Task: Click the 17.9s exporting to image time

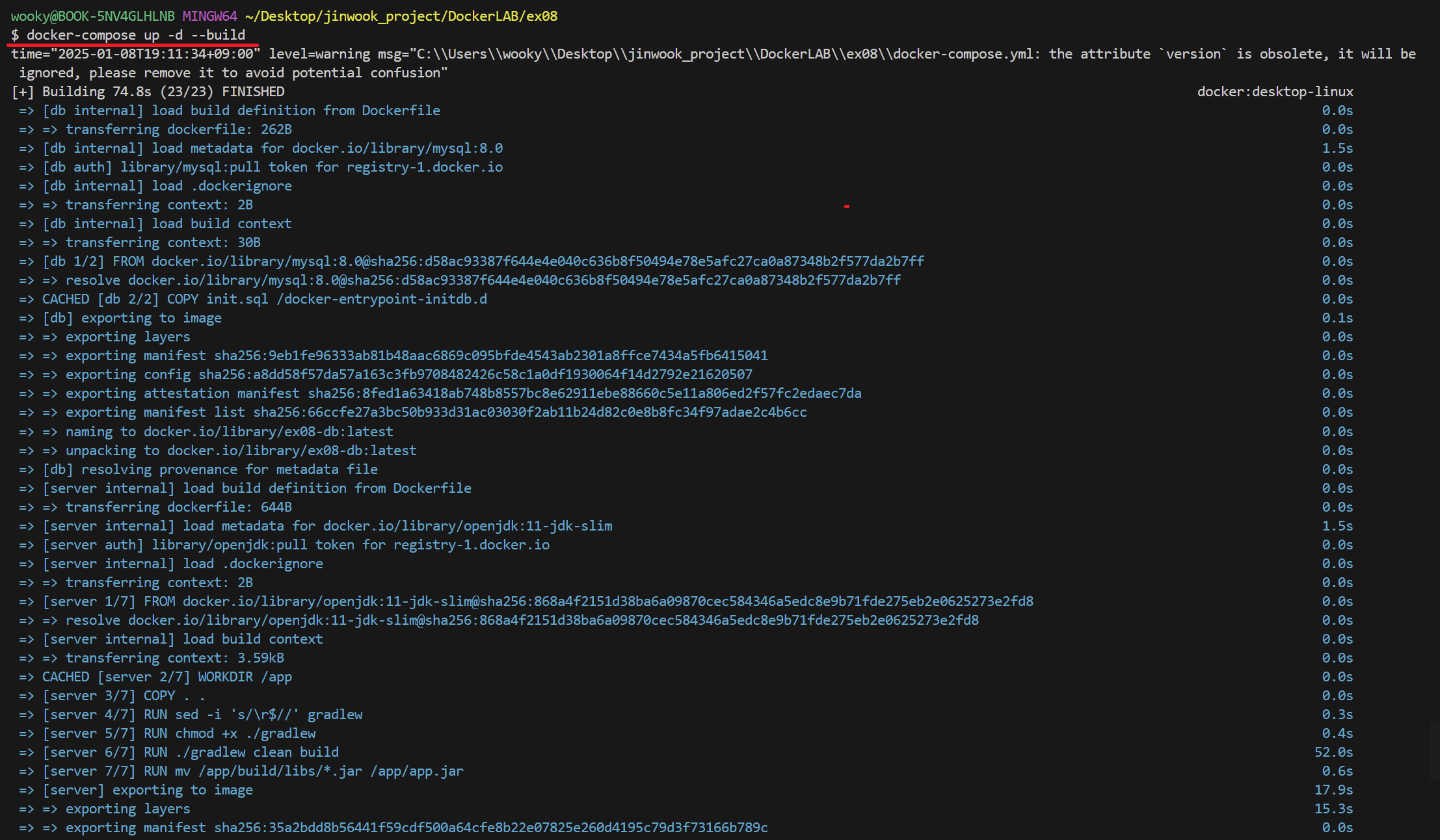Action: coord(1333,790)
